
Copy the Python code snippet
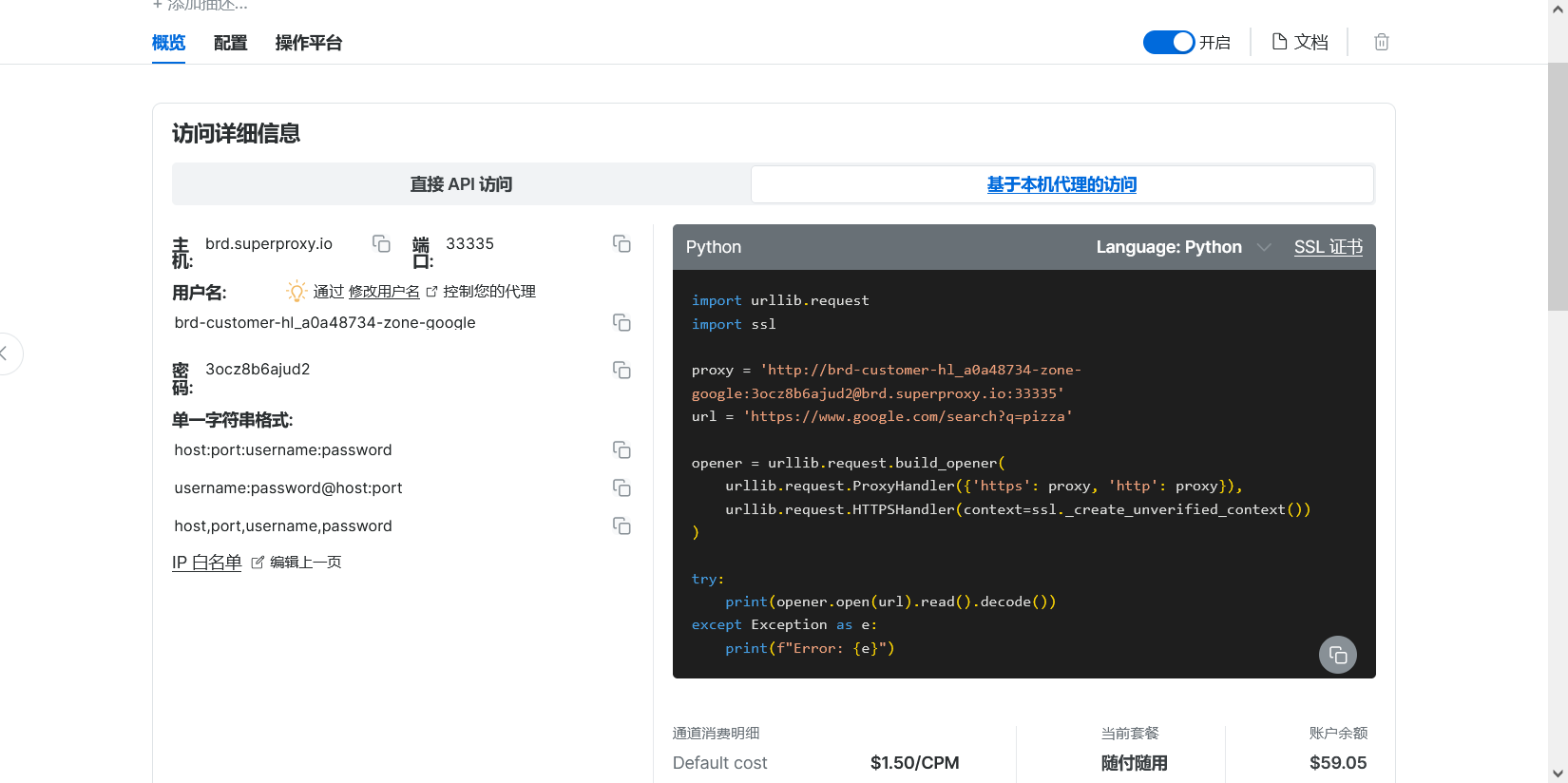click(x=1338, y=655)
